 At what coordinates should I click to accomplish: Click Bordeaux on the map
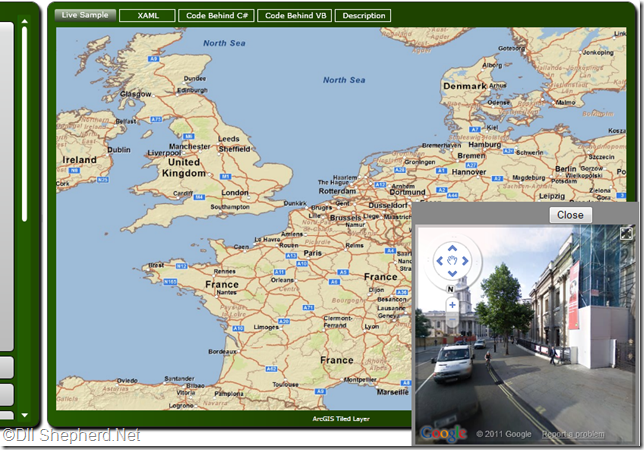(x=222, y=352)
